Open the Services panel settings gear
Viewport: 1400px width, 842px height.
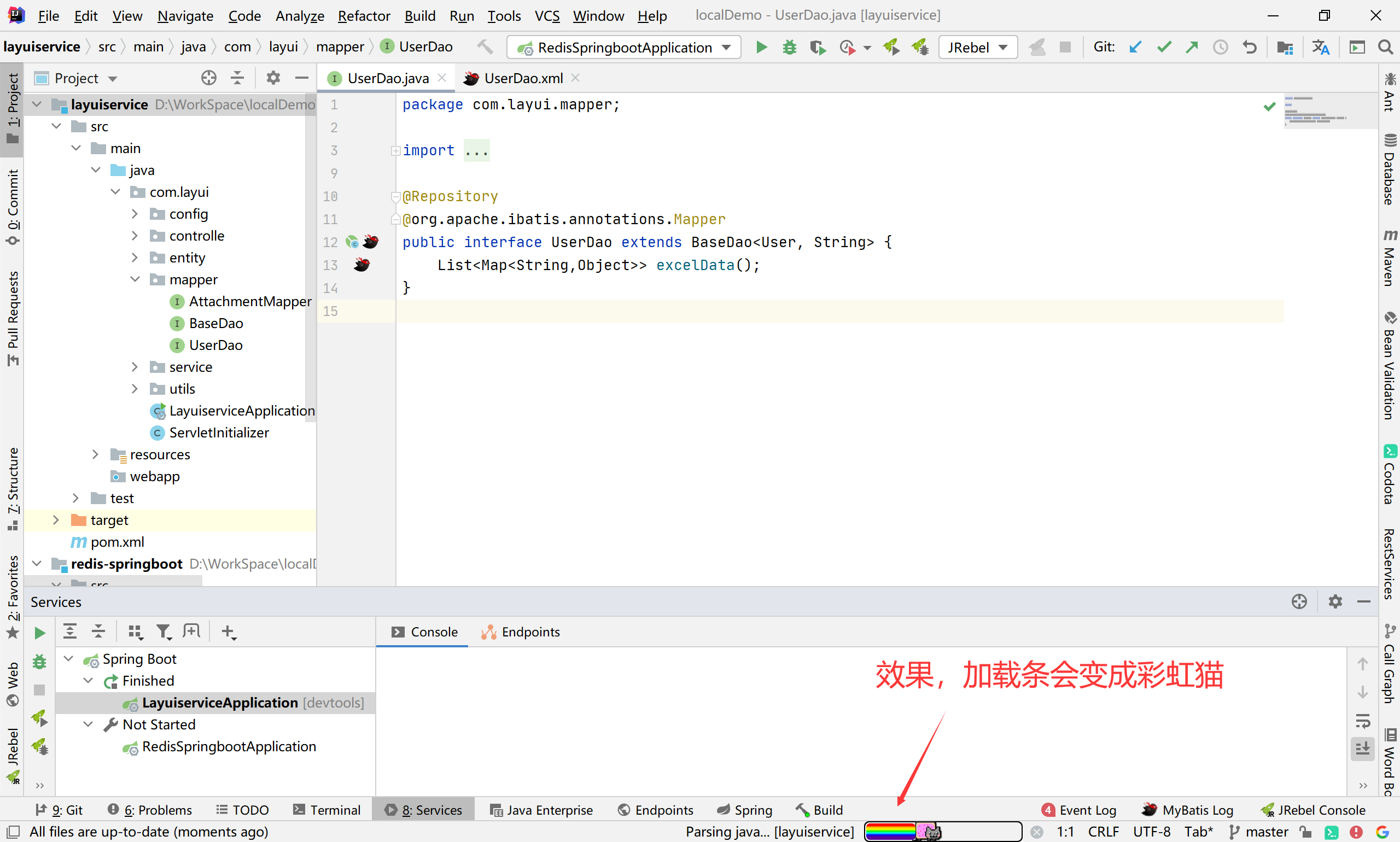tap(1335, 601)
